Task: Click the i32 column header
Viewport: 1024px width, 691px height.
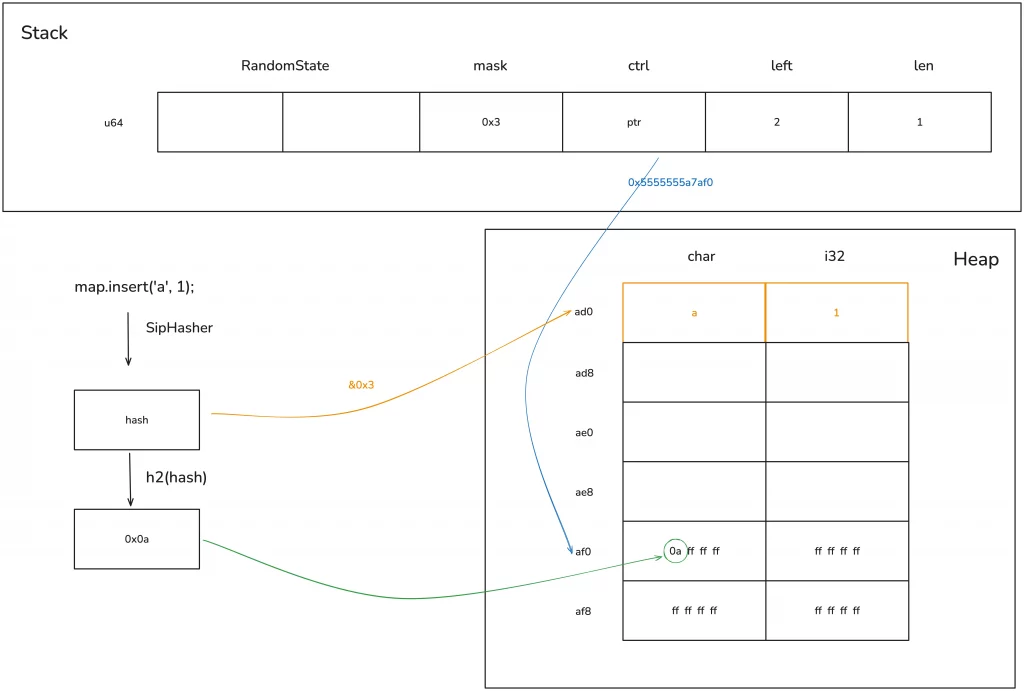Action: point(834,256)
